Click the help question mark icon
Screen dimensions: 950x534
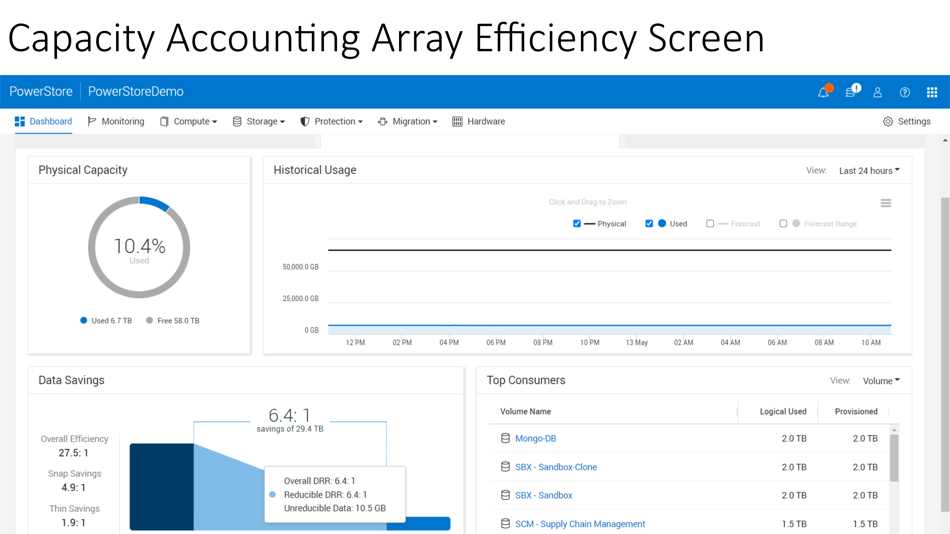[905, 92]
